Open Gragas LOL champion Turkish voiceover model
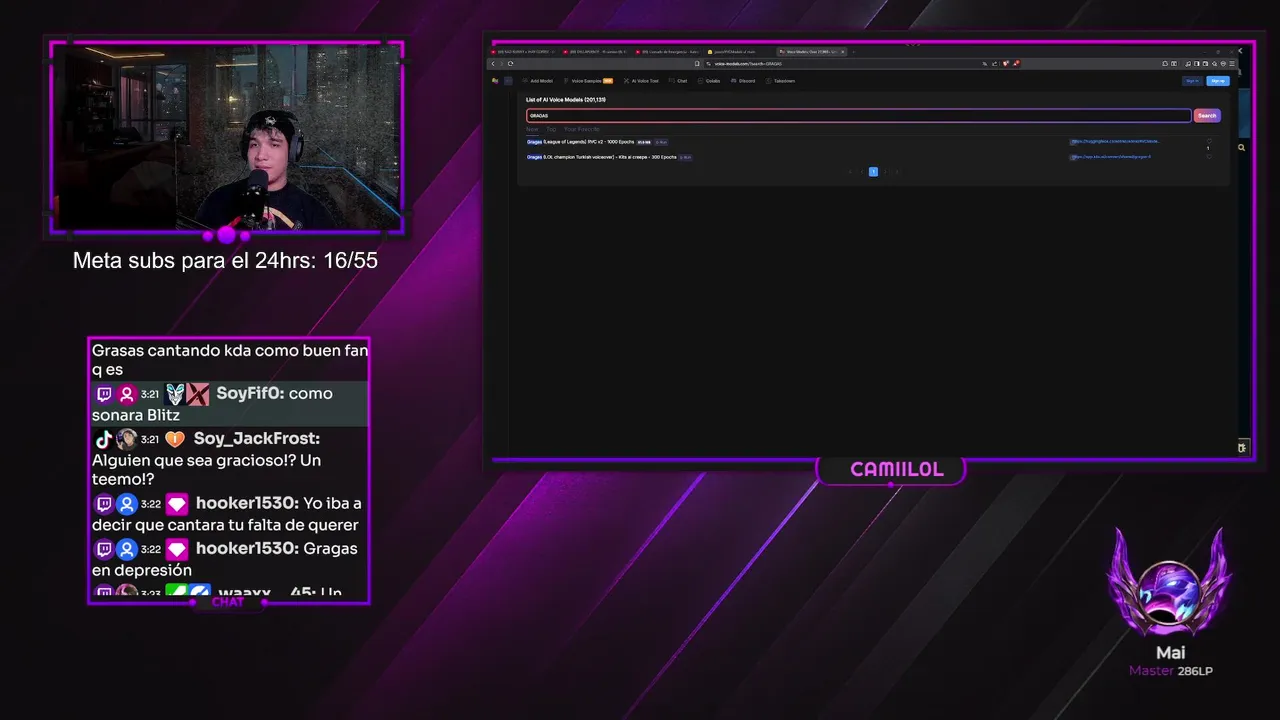 [601, 157]
